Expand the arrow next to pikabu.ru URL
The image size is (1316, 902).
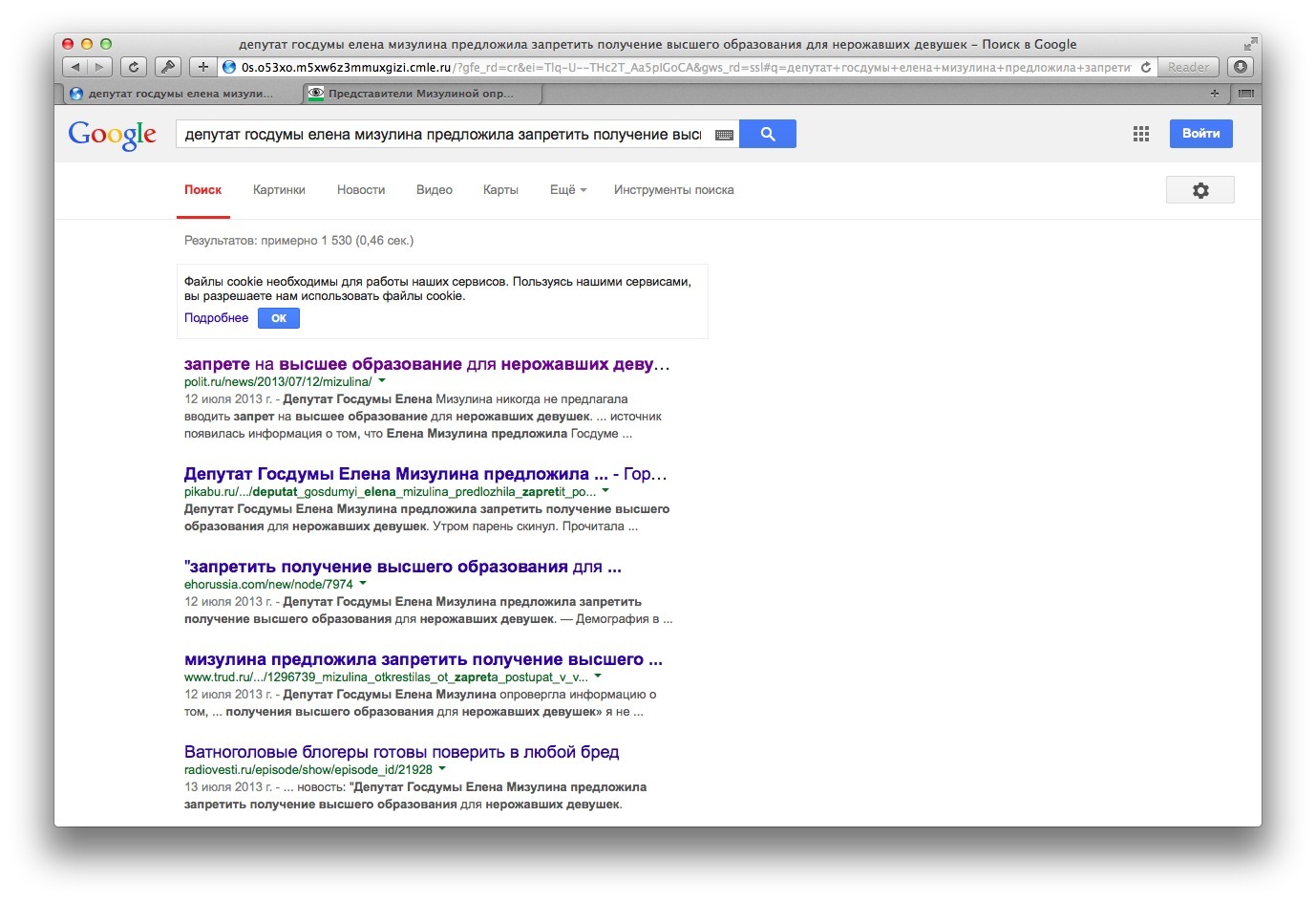(x=605, y=491)
